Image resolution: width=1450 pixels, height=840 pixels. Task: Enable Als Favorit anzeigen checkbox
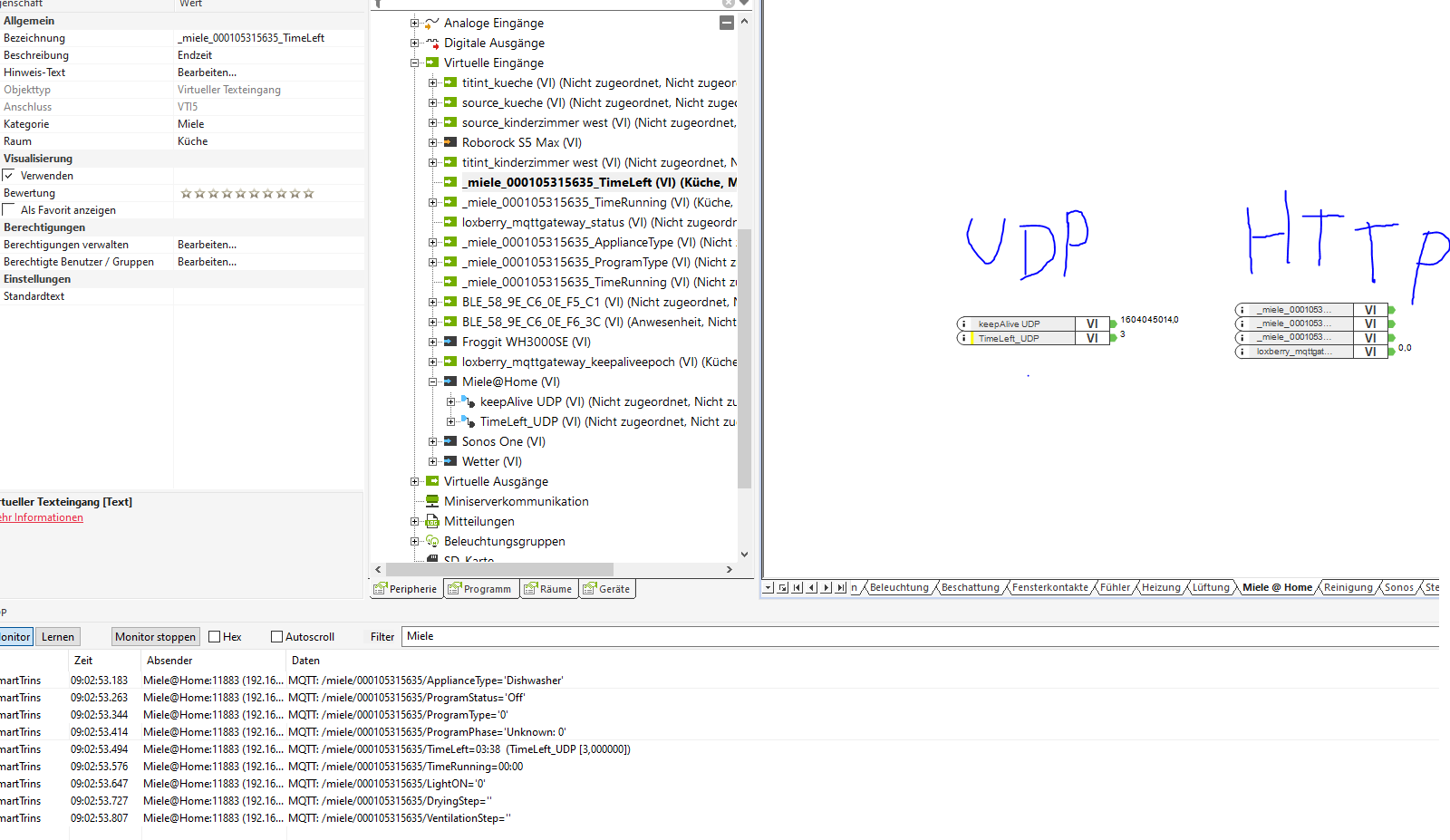click(8, 209)
